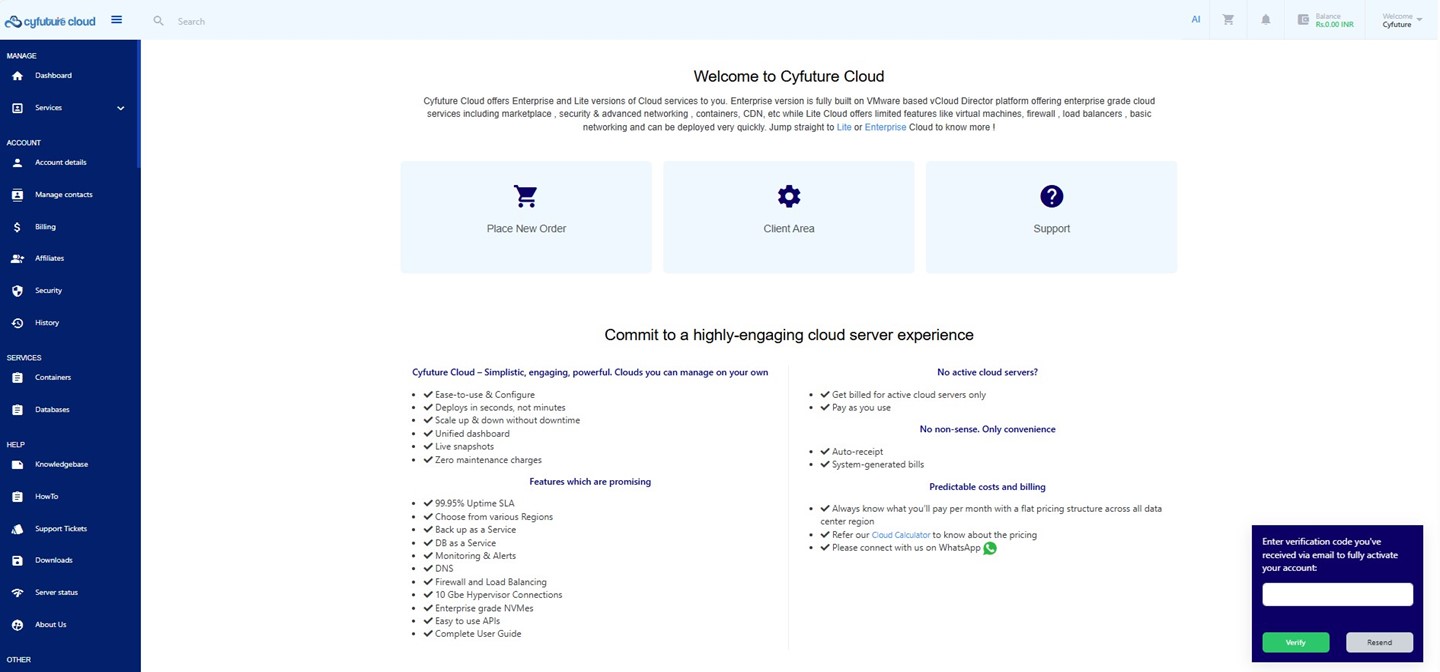
Task: Open the AI assistant icon in header
Action: [x=1195, y=20]
